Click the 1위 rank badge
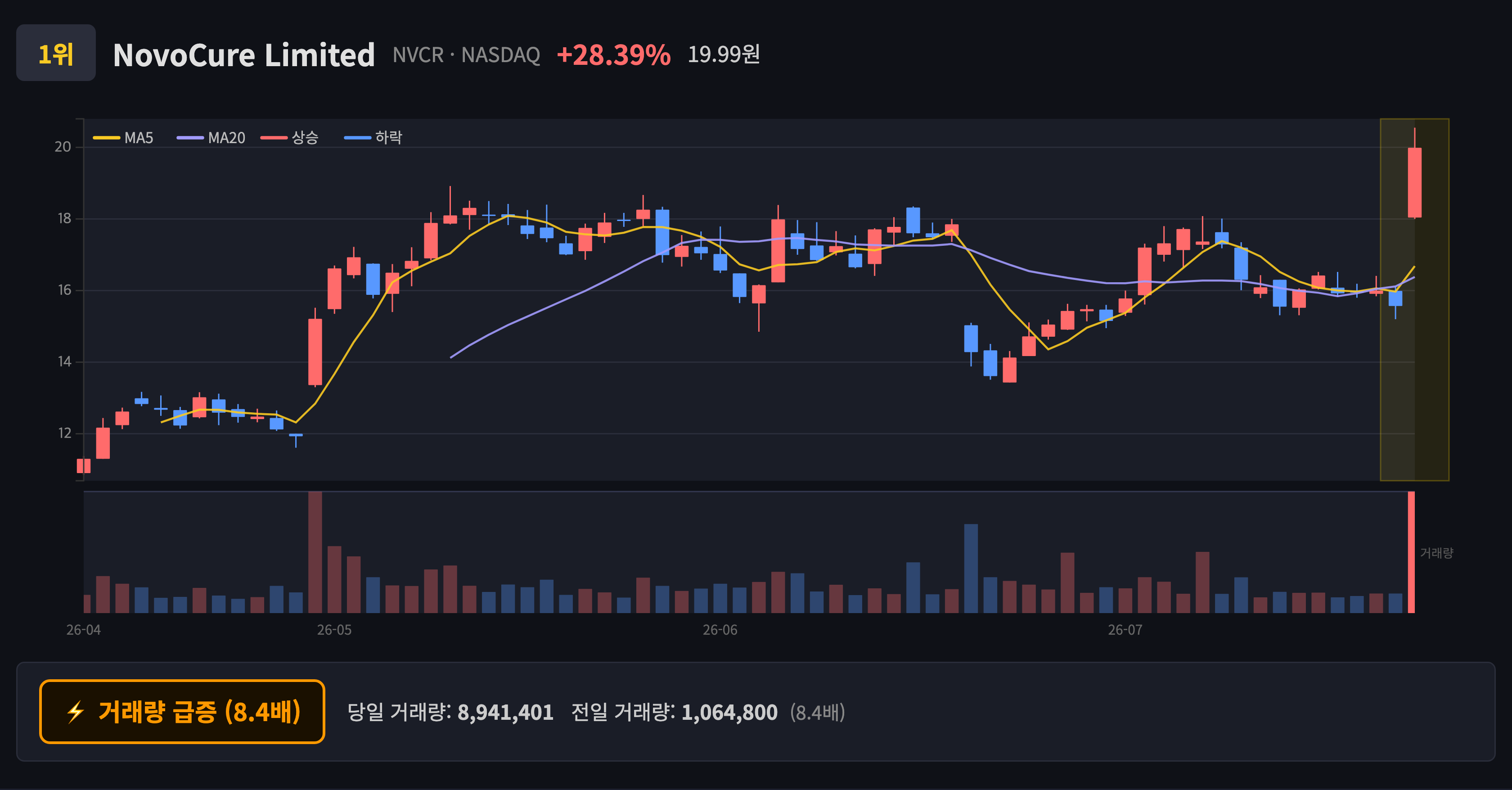This screenshot has width=1512, height=790. [x=56, y=53]
